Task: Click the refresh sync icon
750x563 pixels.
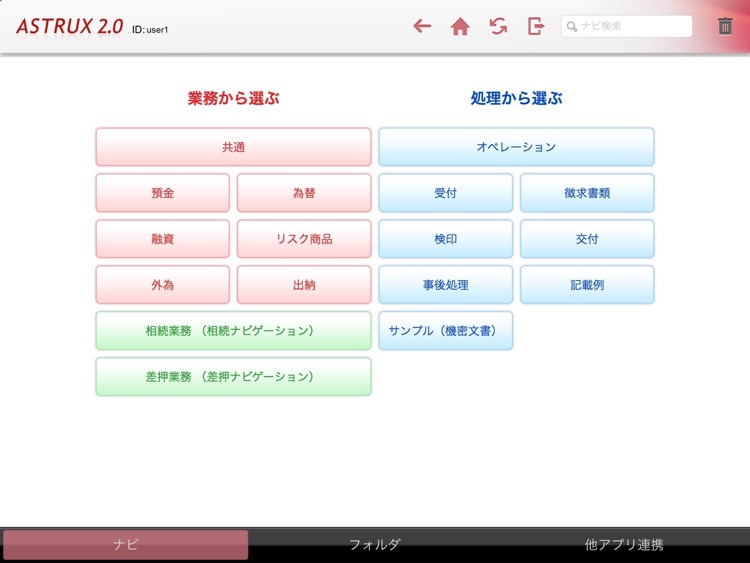Action: coord(498,27)
